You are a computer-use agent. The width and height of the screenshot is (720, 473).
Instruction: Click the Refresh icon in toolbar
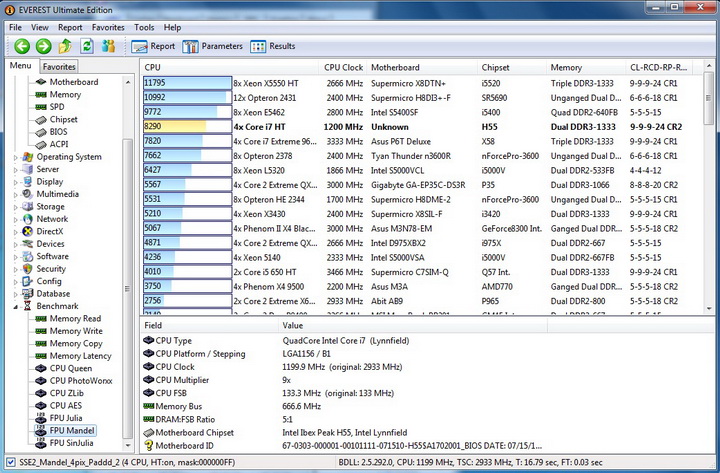point(87,46)
